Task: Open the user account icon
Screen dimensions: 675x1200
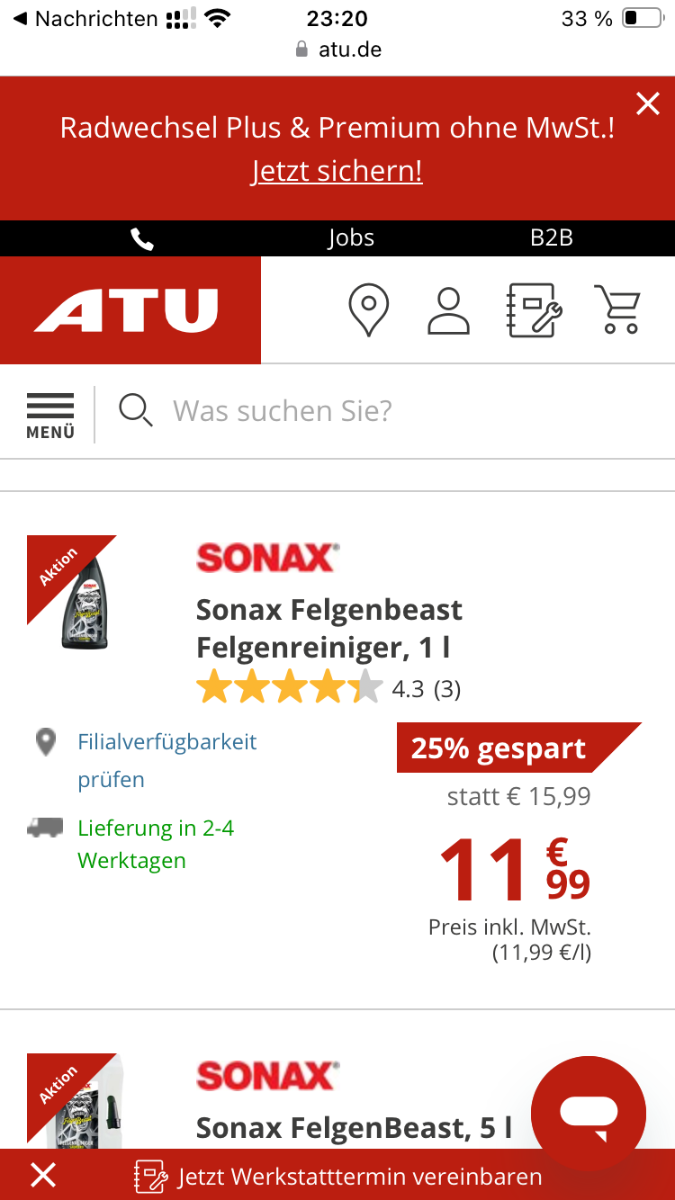Action: pos(448,310)
